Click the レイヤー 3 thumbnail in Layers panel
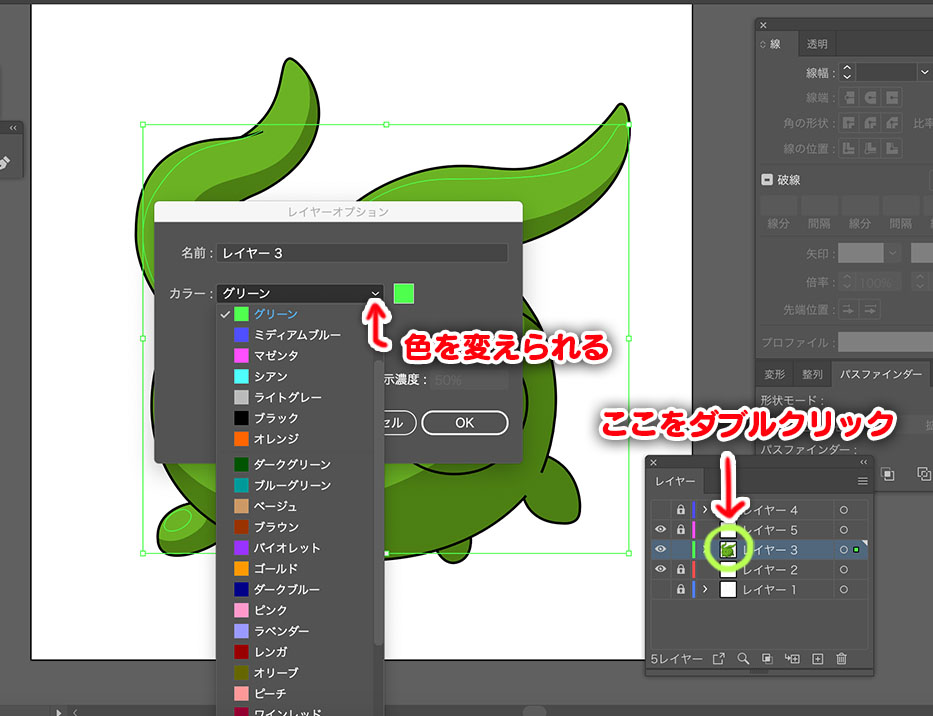This screenshot has height=716, width=933. (x=728, y=550)
